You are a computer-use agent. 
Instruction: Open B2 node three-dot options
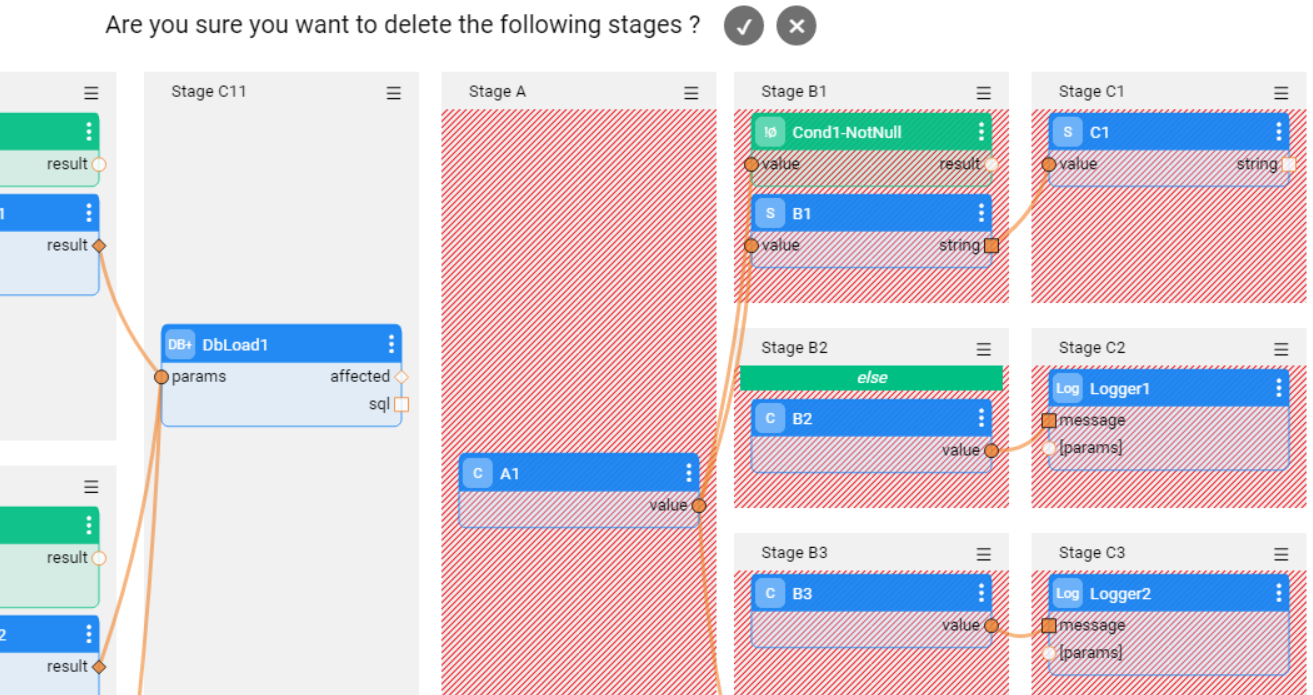click(x=981, y=418)
